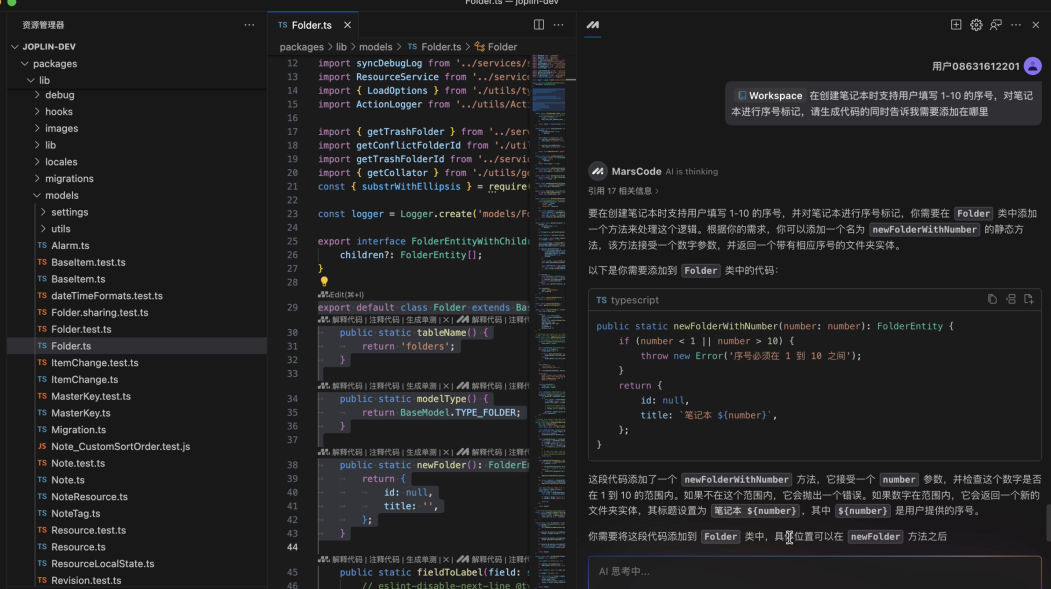
Task: Expand the 引用 17 相关信息 references
Action: click(623, 191)
